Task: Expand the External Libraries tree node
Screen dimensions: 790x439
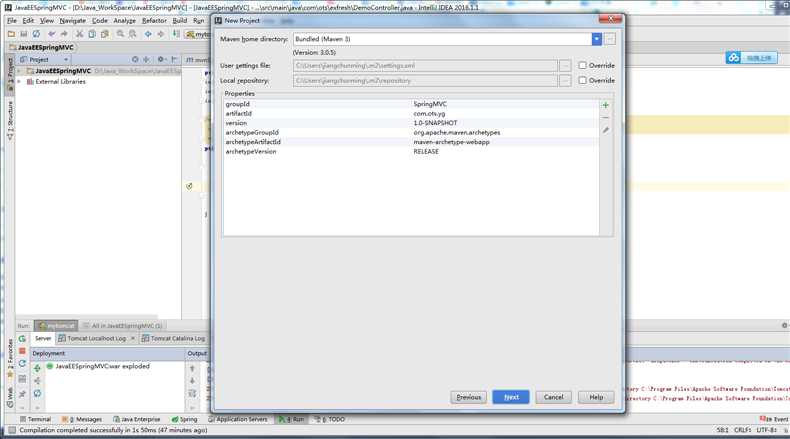Action: pyautogui.click(x=19, y=81)
